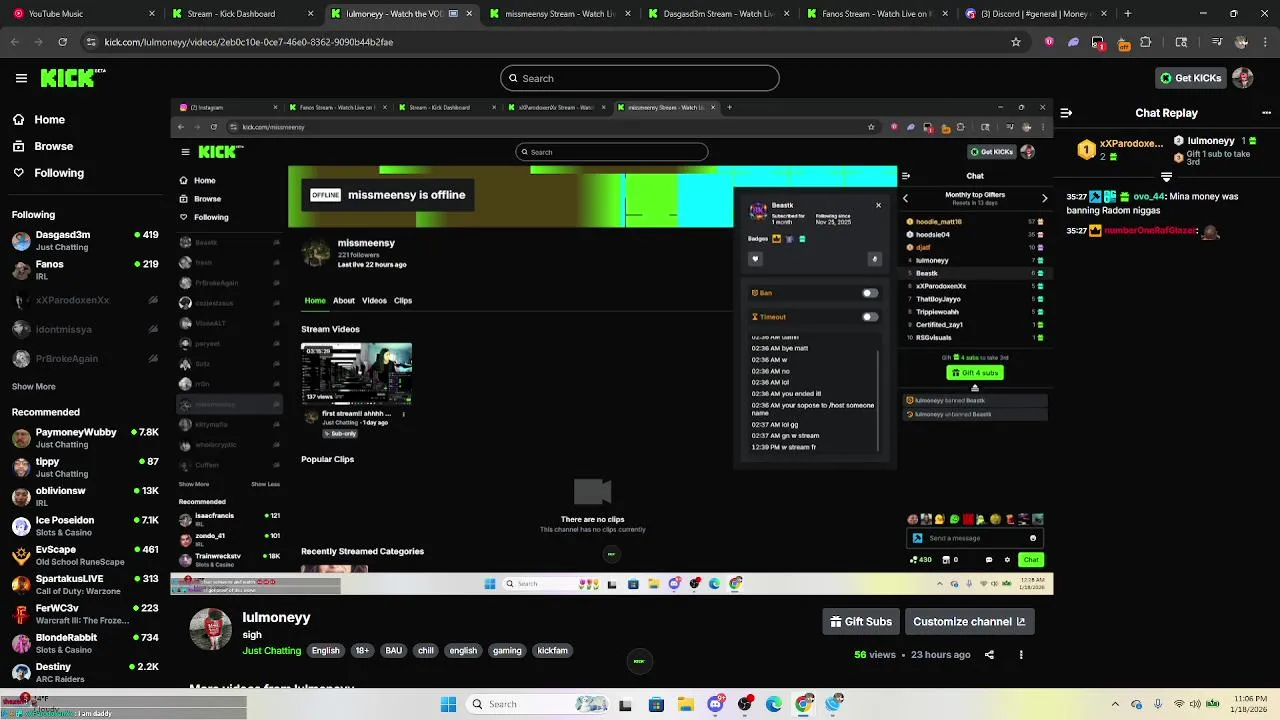Open the Chat Replay three-dot options
The image size is (1280, 720).
coord(1265,113)
